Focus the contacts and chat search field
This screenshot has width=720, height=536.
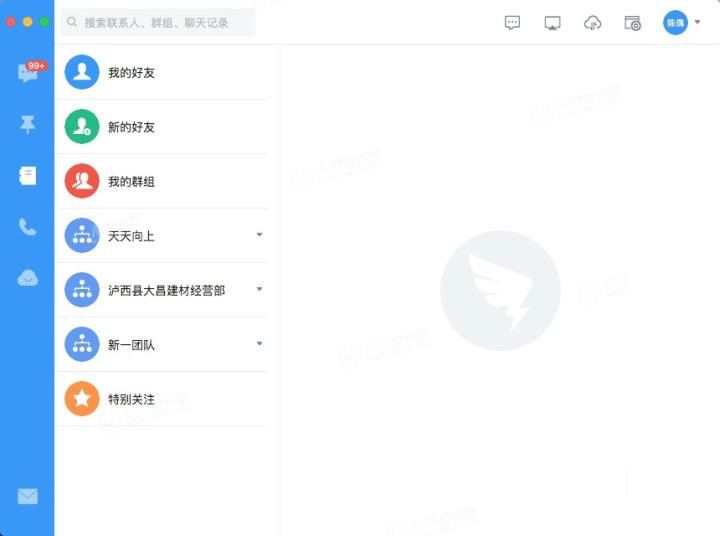[160, 22]
